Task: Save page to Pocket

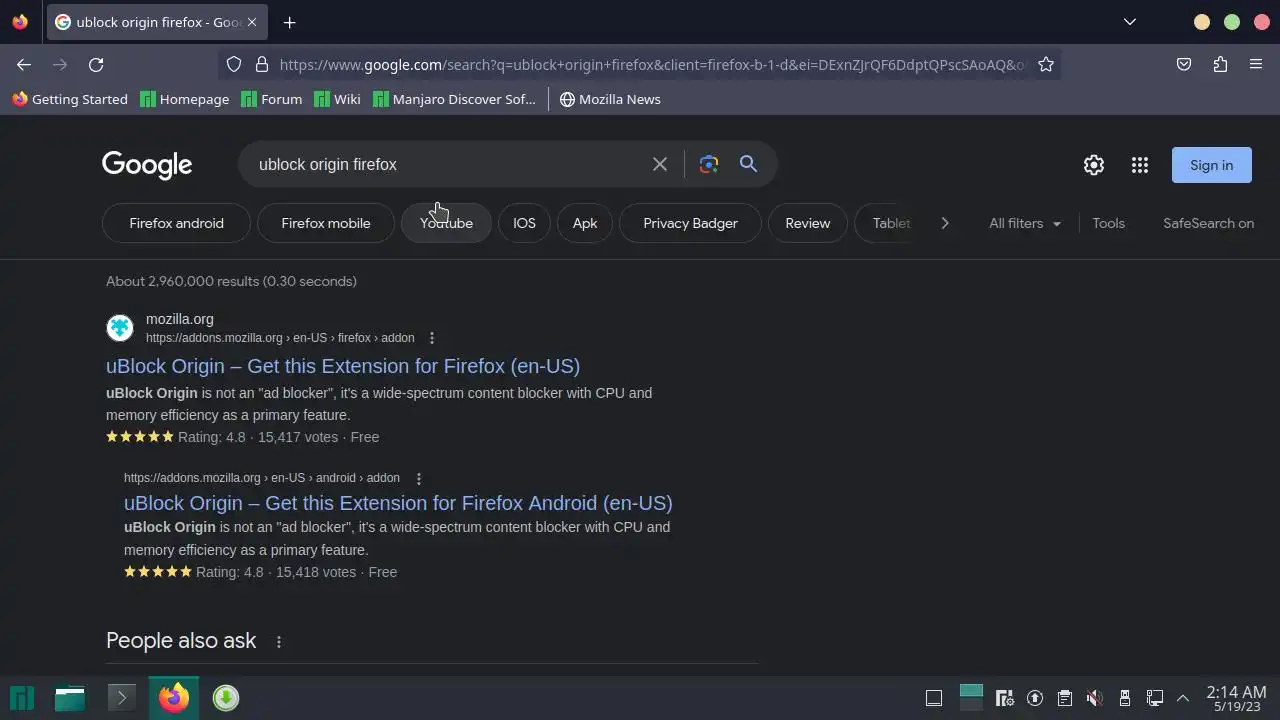Action: click(x=1184, y=64)
